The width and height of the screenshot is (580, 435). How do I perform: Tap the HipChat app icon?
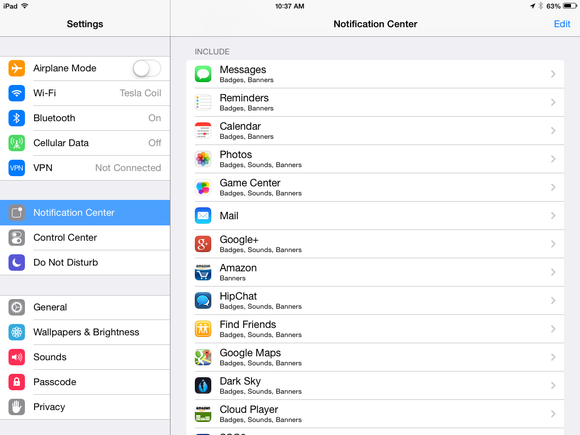(x=203, y=300)
